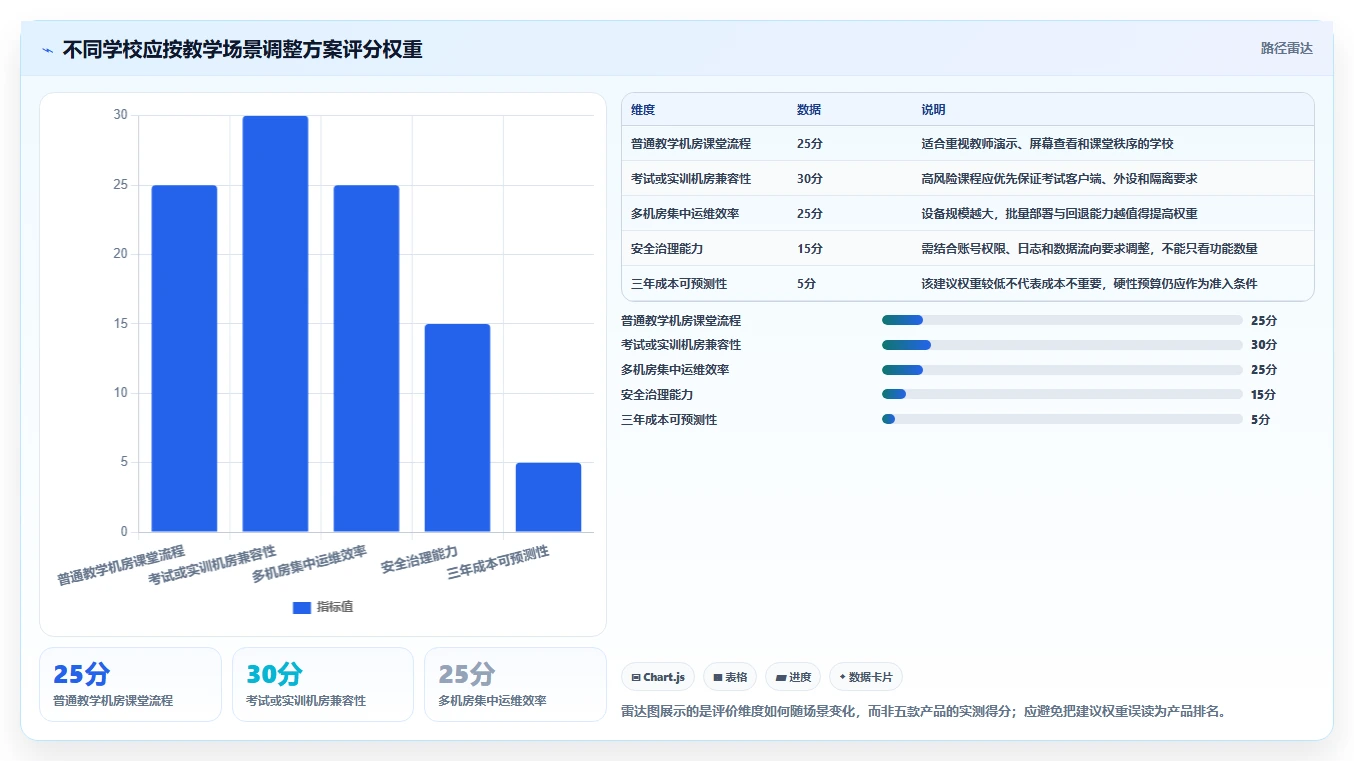Click the 5分 value in the table
1354x761 pixels.
806,284
